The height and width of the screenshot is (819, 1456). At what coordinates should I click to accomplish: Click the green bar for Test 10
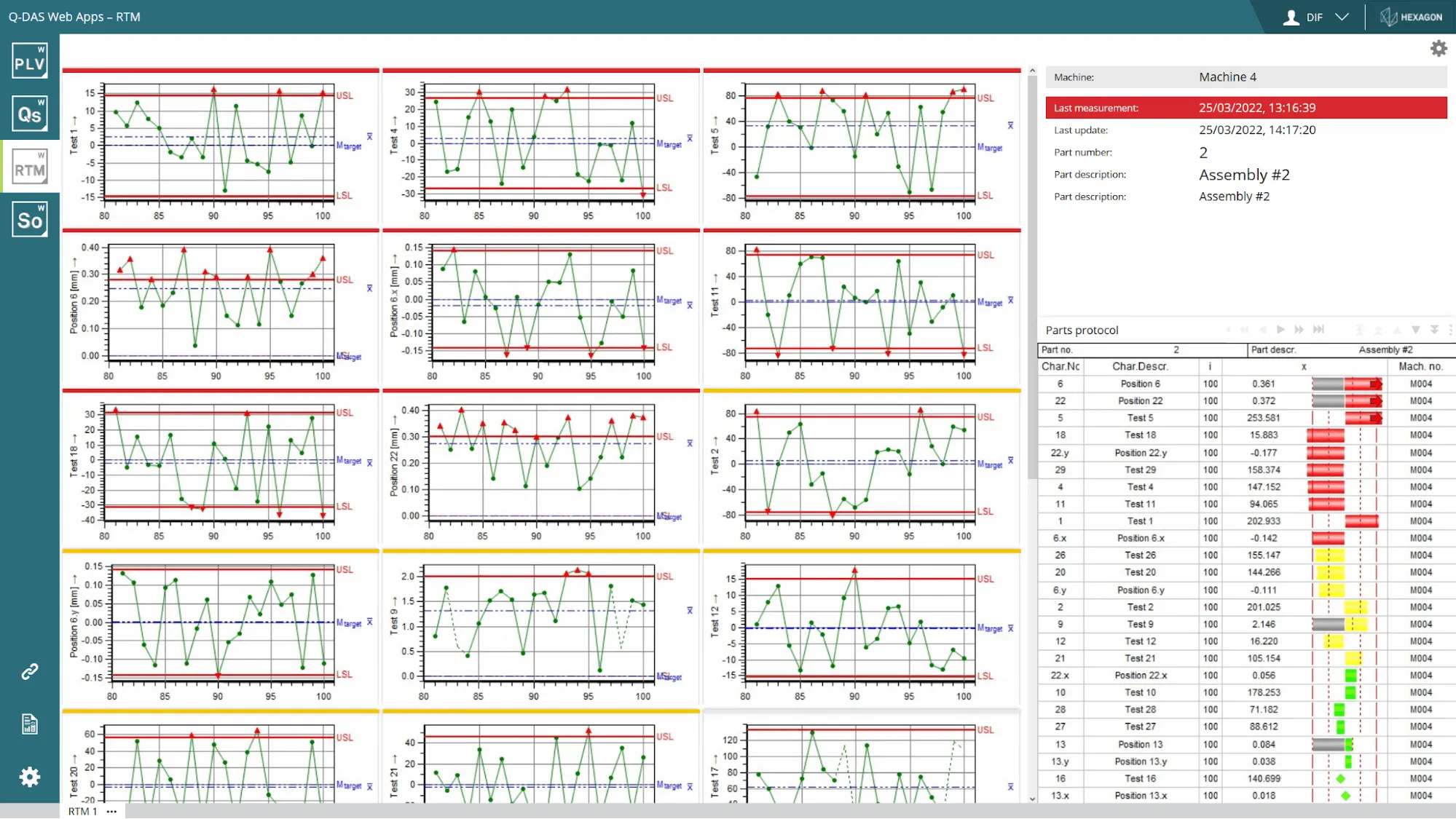[1350, 692]
